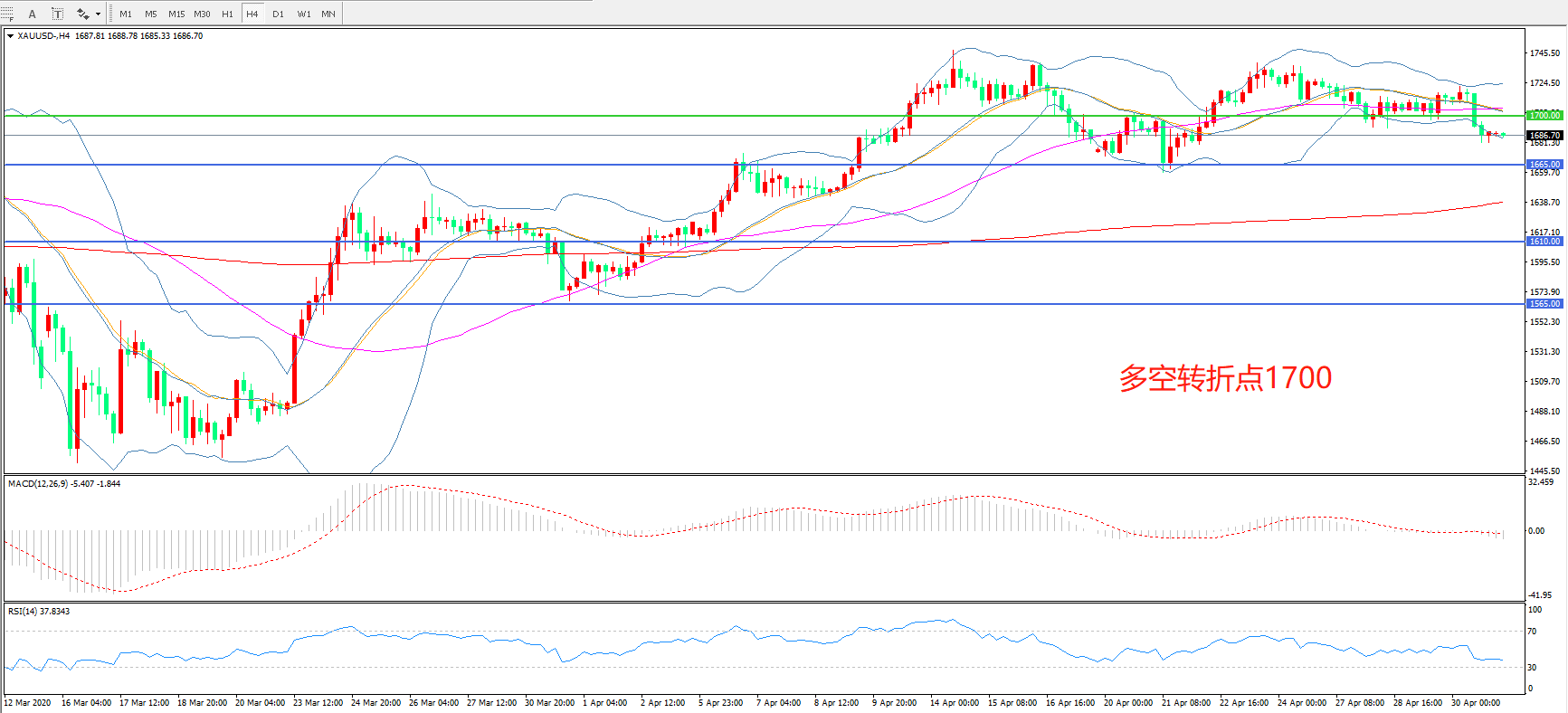Select the red text annotation mentioning 1700

click(x=1225, y=378)
